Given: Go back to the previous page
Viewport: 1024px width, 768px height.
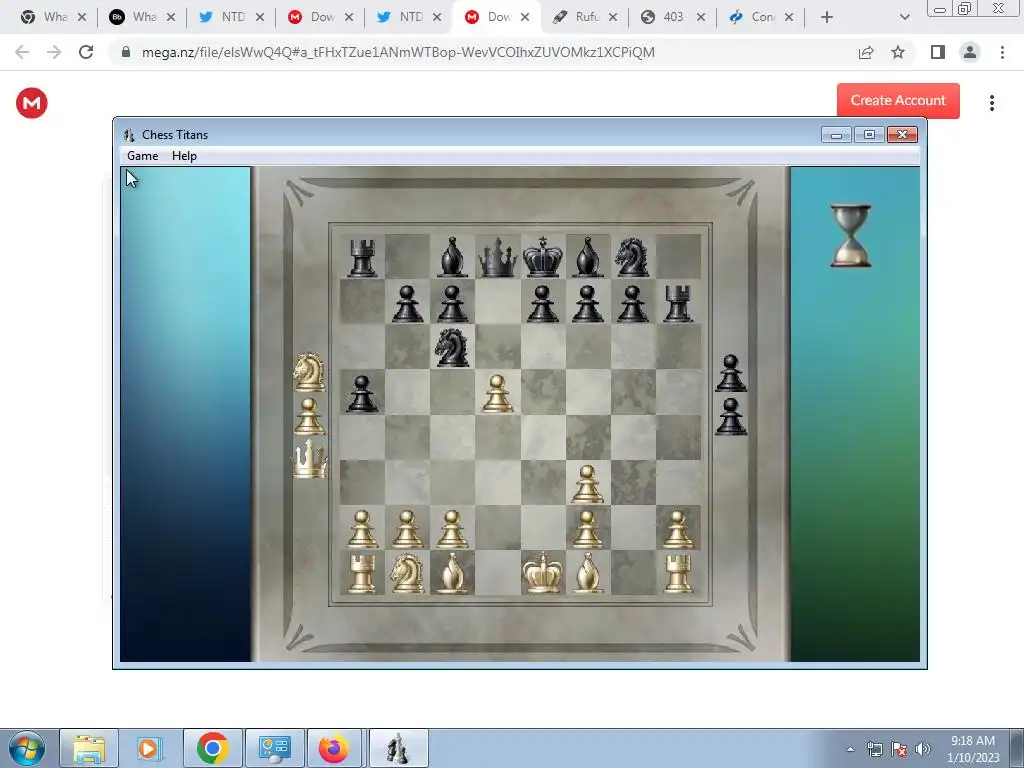Looking at the screenshot, I should 22,52.
